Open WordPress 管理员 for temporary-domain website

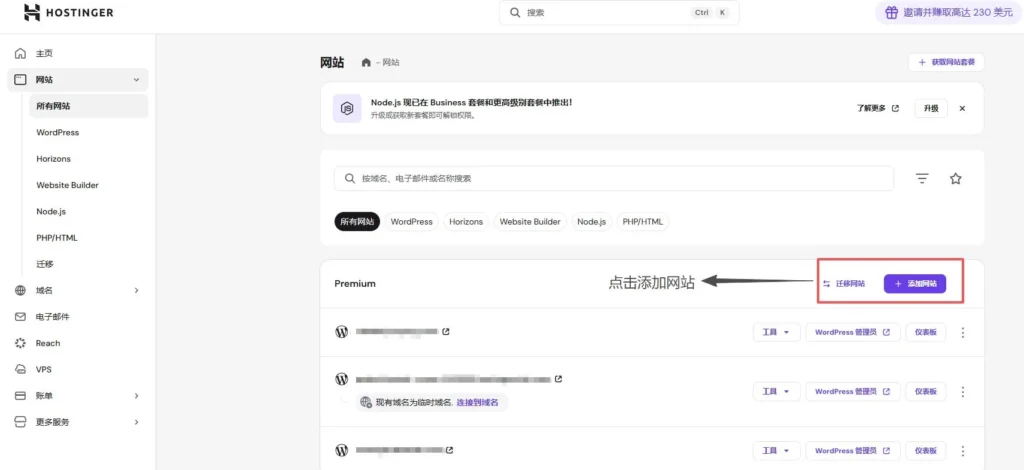point(853,392)
